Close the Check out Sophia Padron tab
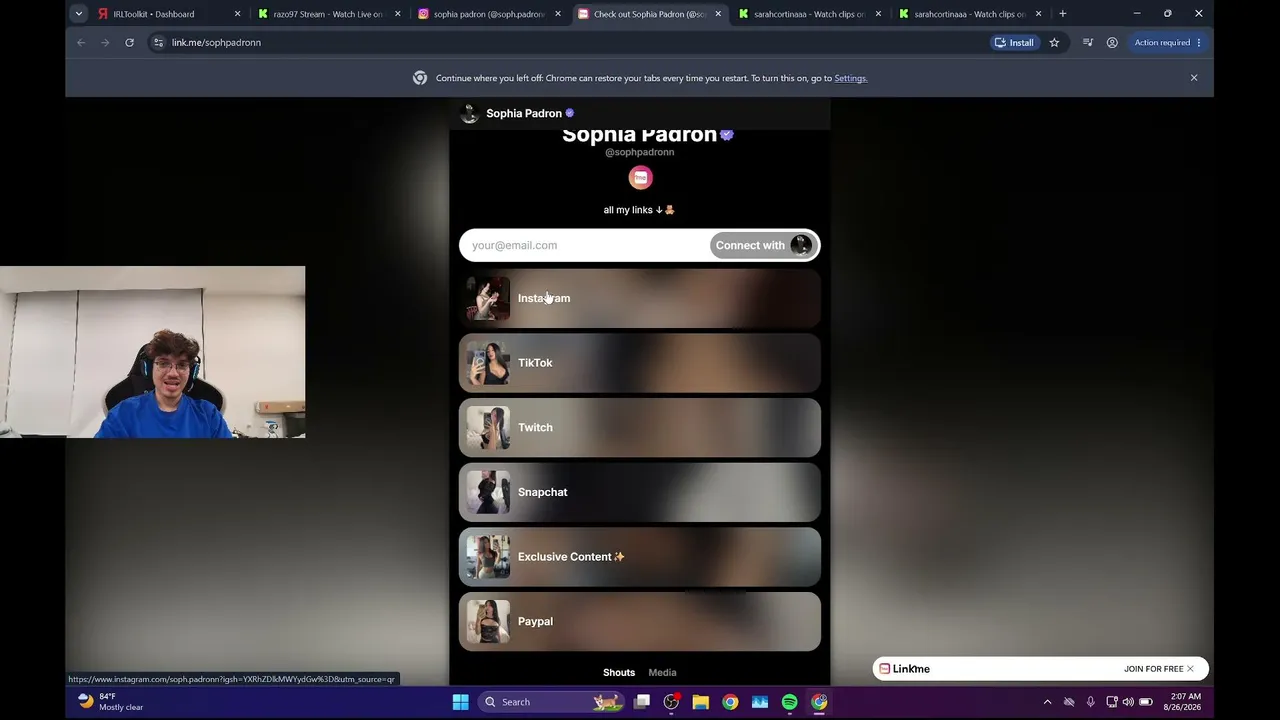The image size is (1280, 720). pos(717,14)
